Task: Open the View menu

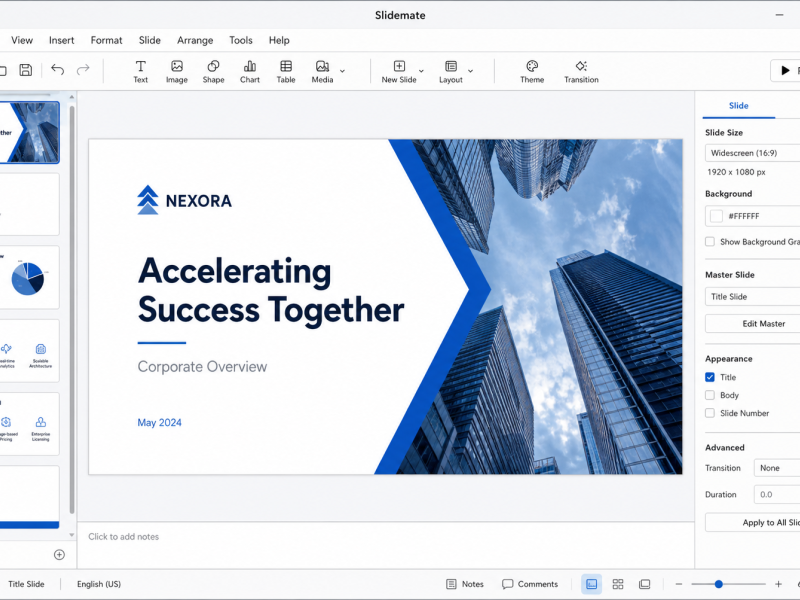Action: 22,40
